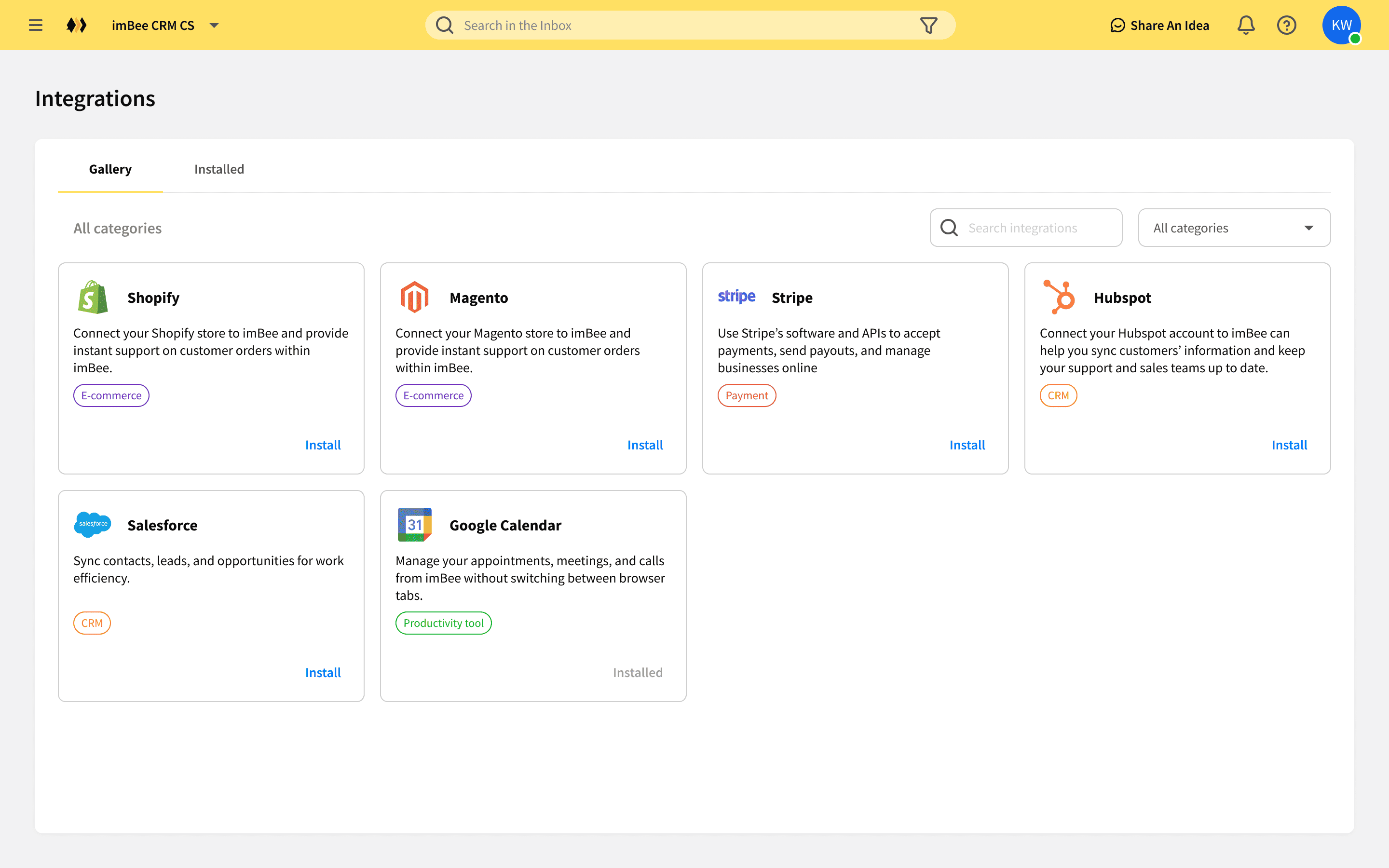Viewport: 1389px width, 868px height.
Task: Open the hamburger navigation menu
Action: 36,25
